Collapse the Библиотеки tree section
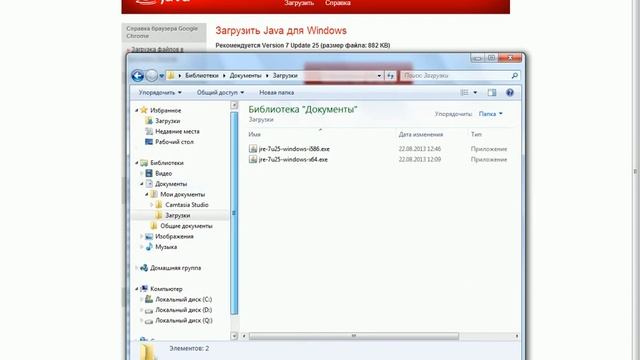The width and height of the screenshot is (640, 360). pos(137,163)
